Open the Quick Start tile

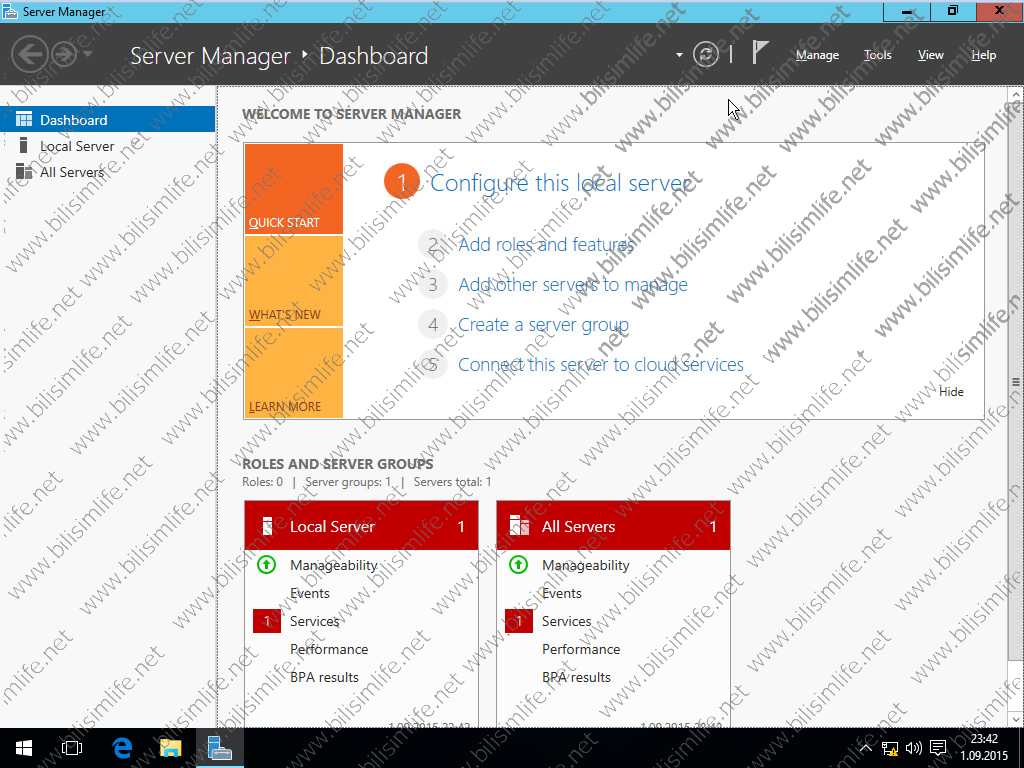293,189
